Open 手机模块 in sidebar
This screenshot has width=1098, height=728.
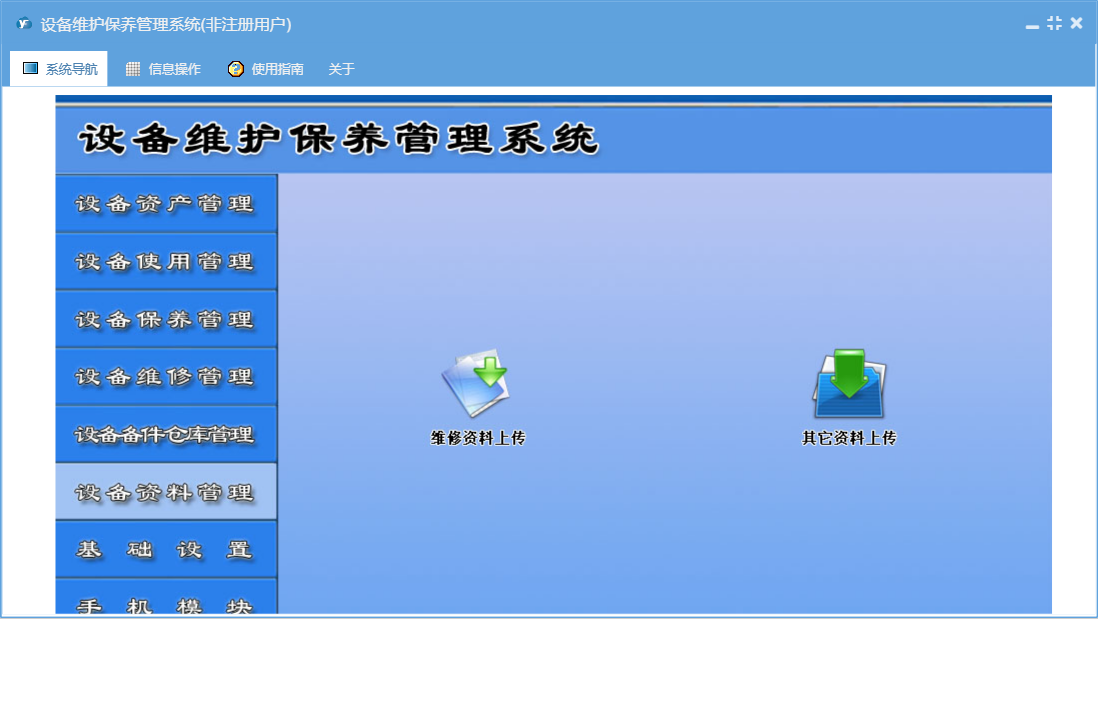pos(167,596)
